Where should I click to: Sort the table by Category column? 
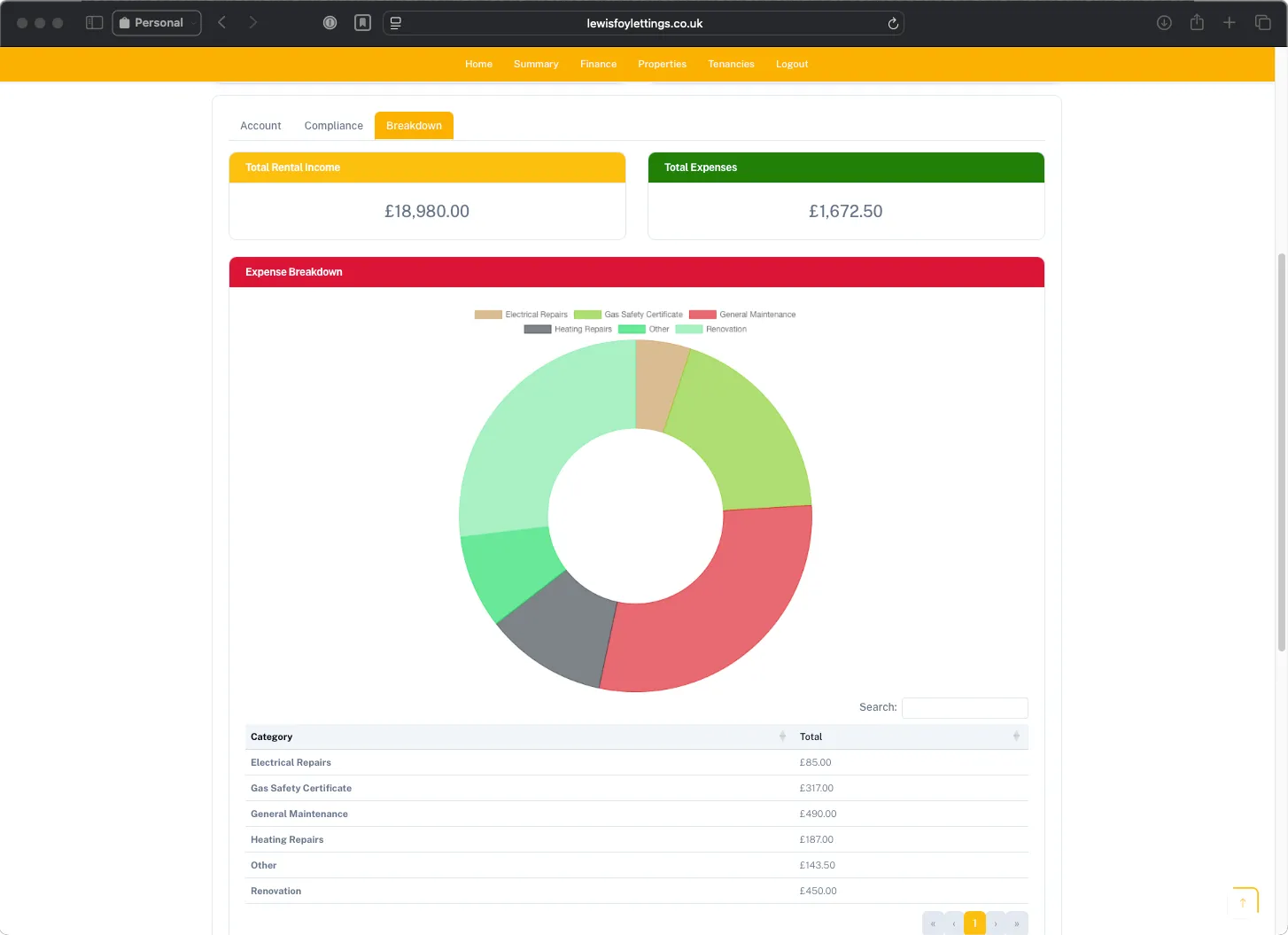click(271, 736)
